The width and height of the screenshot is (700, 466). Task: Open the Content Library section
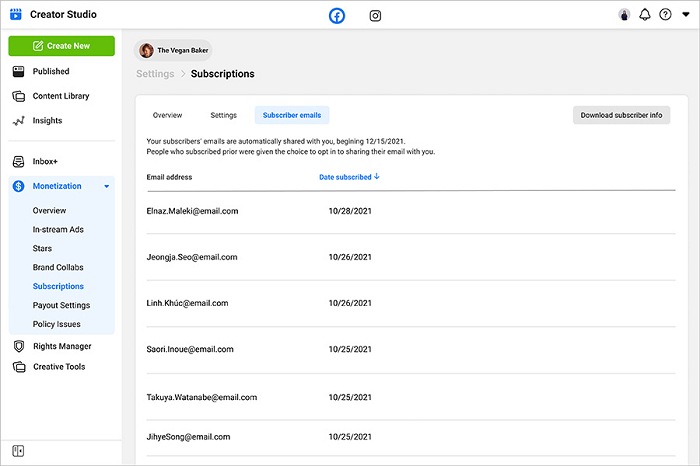(x=60, y=96)
